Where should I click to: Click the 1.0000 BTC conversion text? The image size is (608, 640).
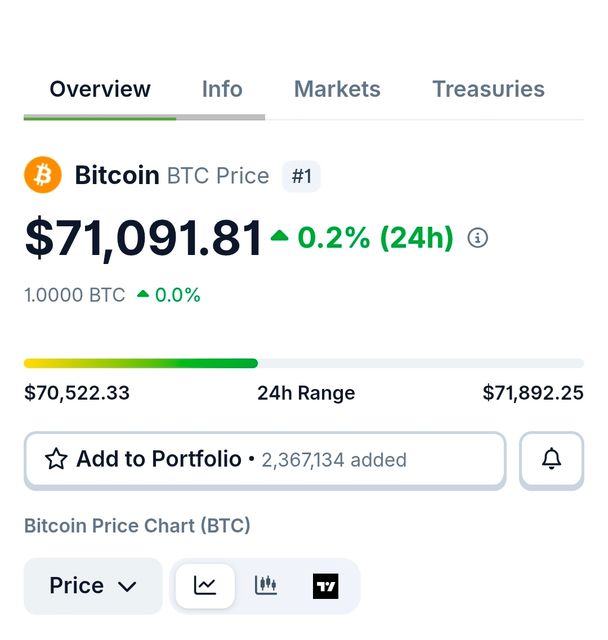point(75,295)
